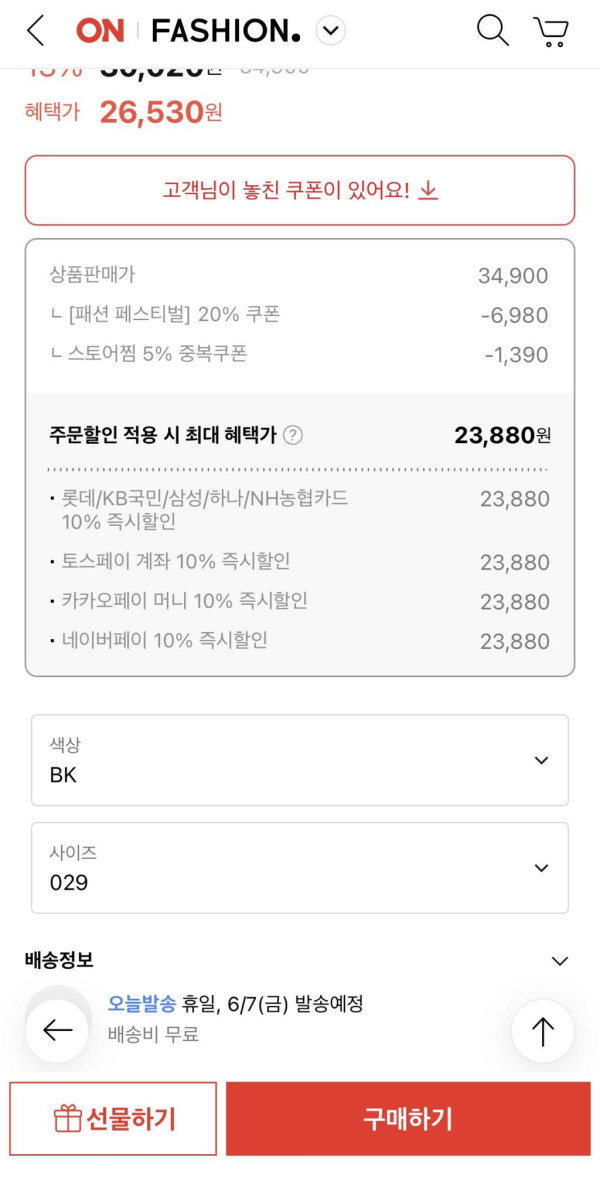
Task: Open the 색상 color dropdown
Action: pos(300,760)
